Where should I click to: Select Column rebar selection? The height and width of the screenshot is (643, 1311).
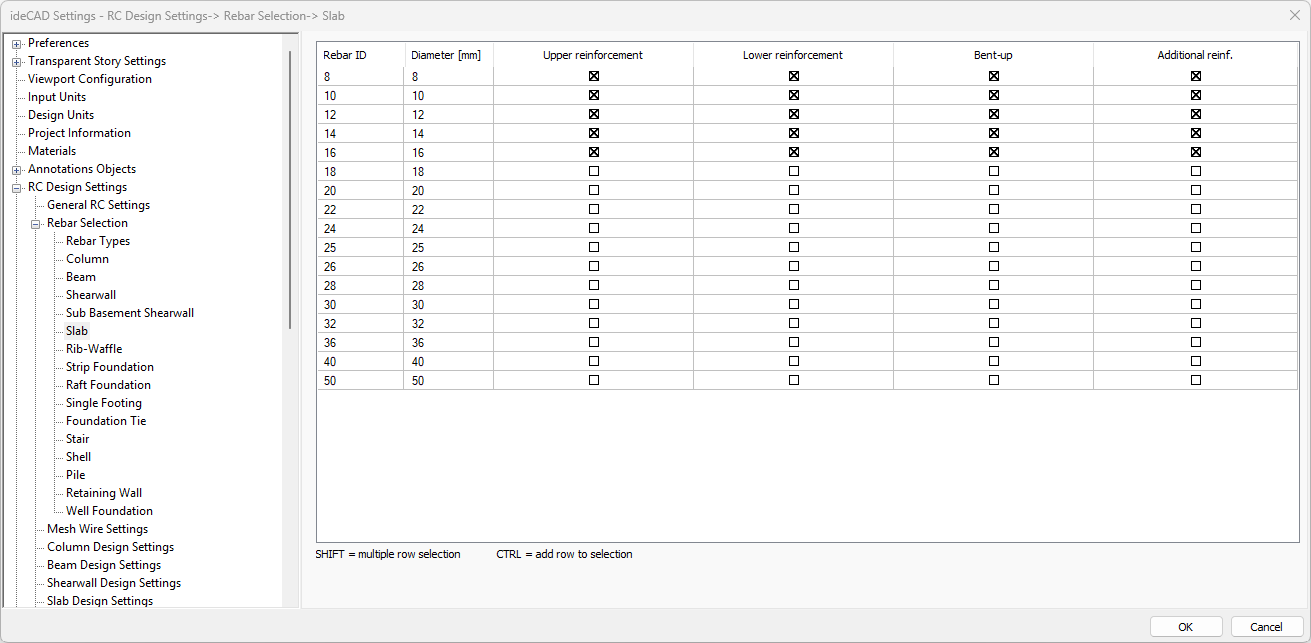pyautogui.click(x=87, y=259)
